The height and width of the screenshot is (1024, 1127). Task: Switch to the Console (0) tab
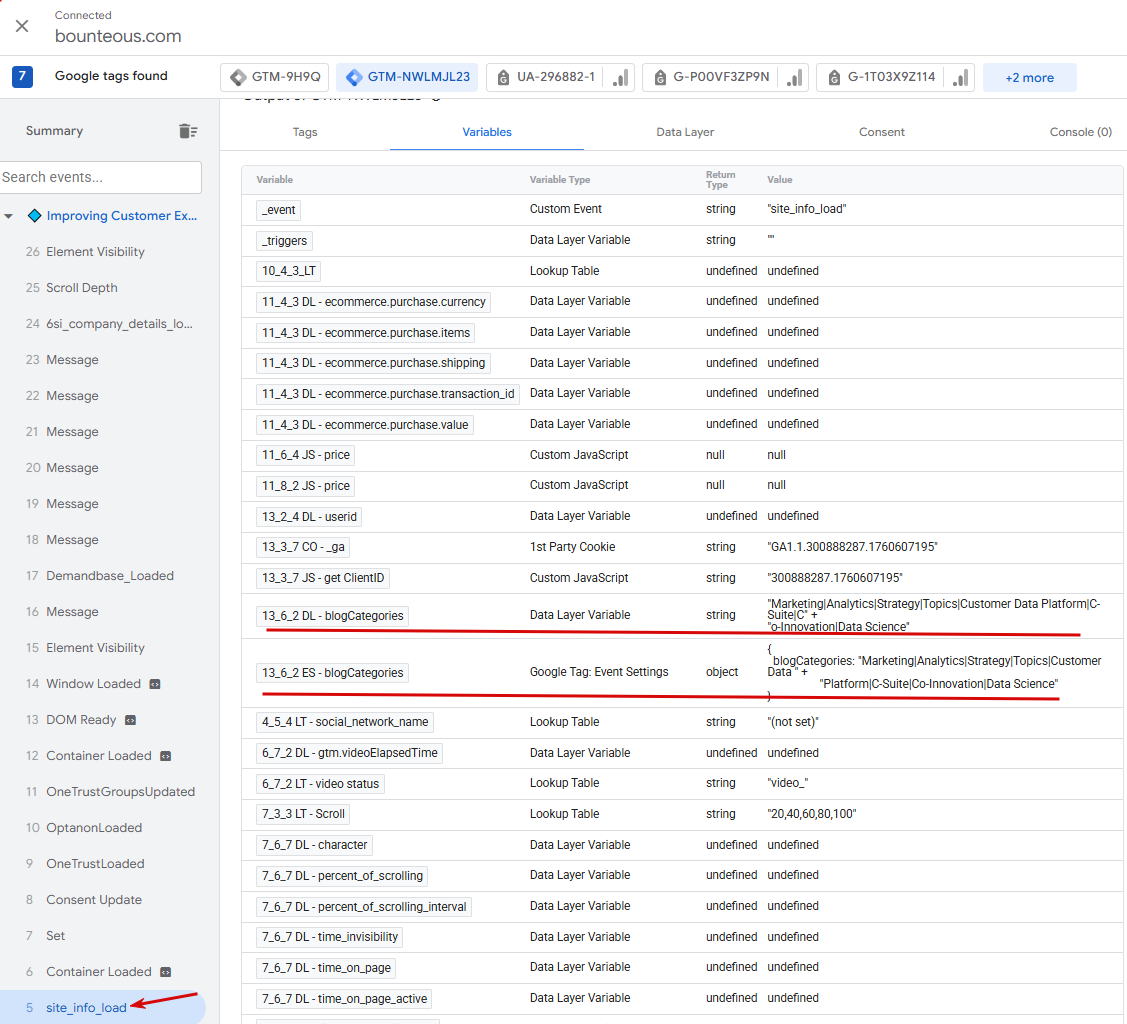pyautogui.click(x=1080, y=132)
